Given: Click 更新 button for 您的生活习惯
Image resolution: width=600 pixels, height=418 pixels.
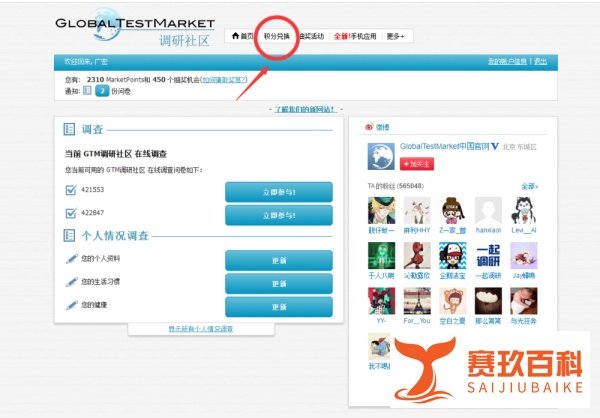Looking at the screenshot, I should 279,284.
